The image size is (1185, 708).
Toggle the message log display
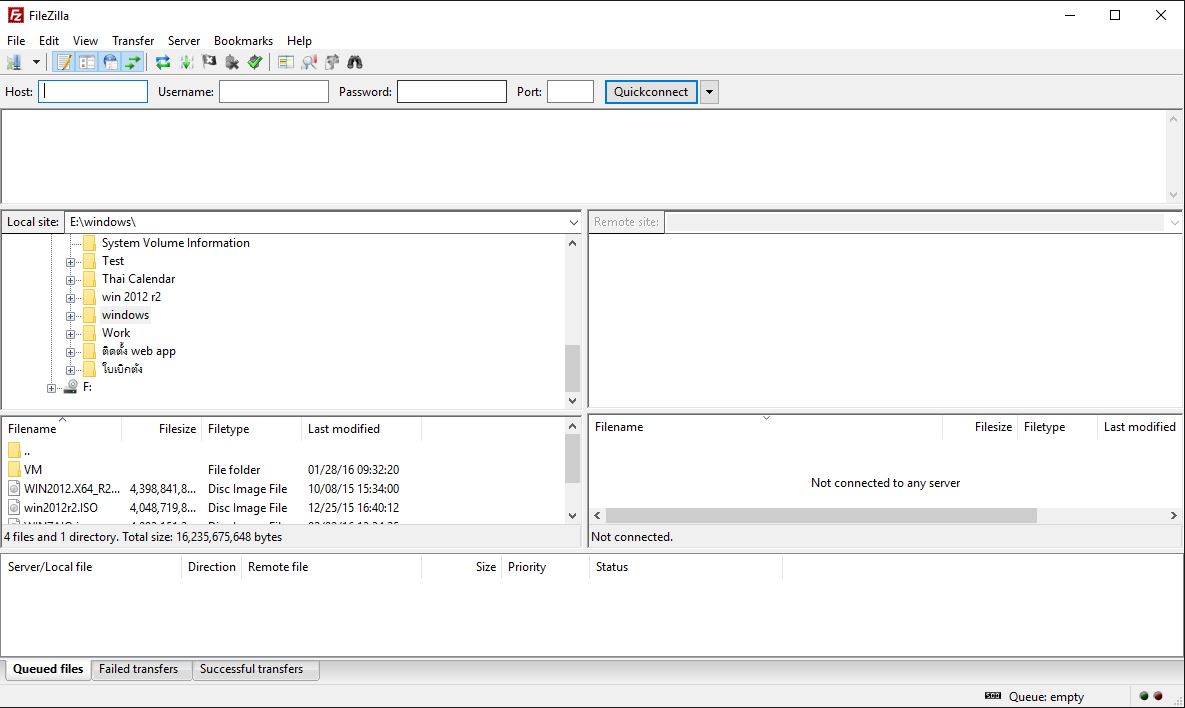[64, 62]
